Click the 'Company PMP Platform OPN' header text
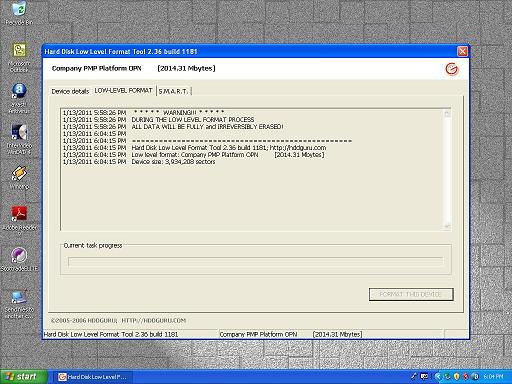This screenshot has height=384, width=512. pos(97,68)
